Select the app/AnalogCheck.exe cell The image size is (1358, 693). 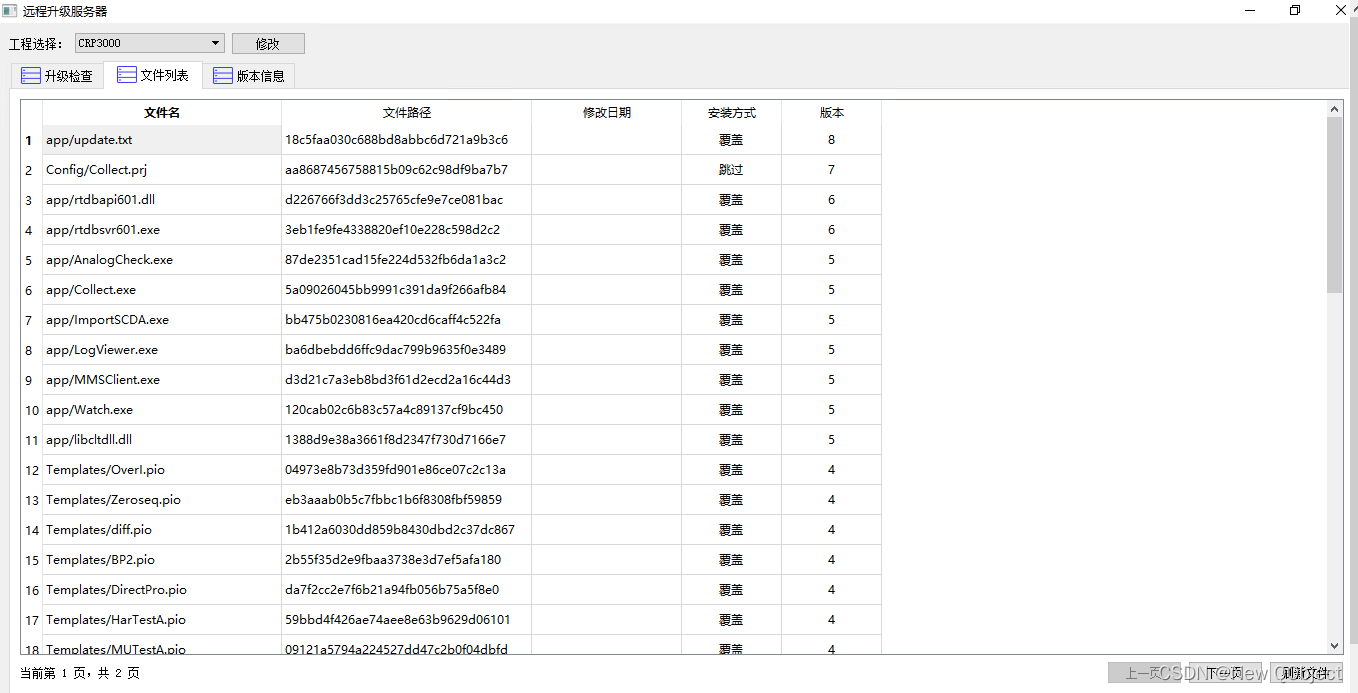(162, 260)
